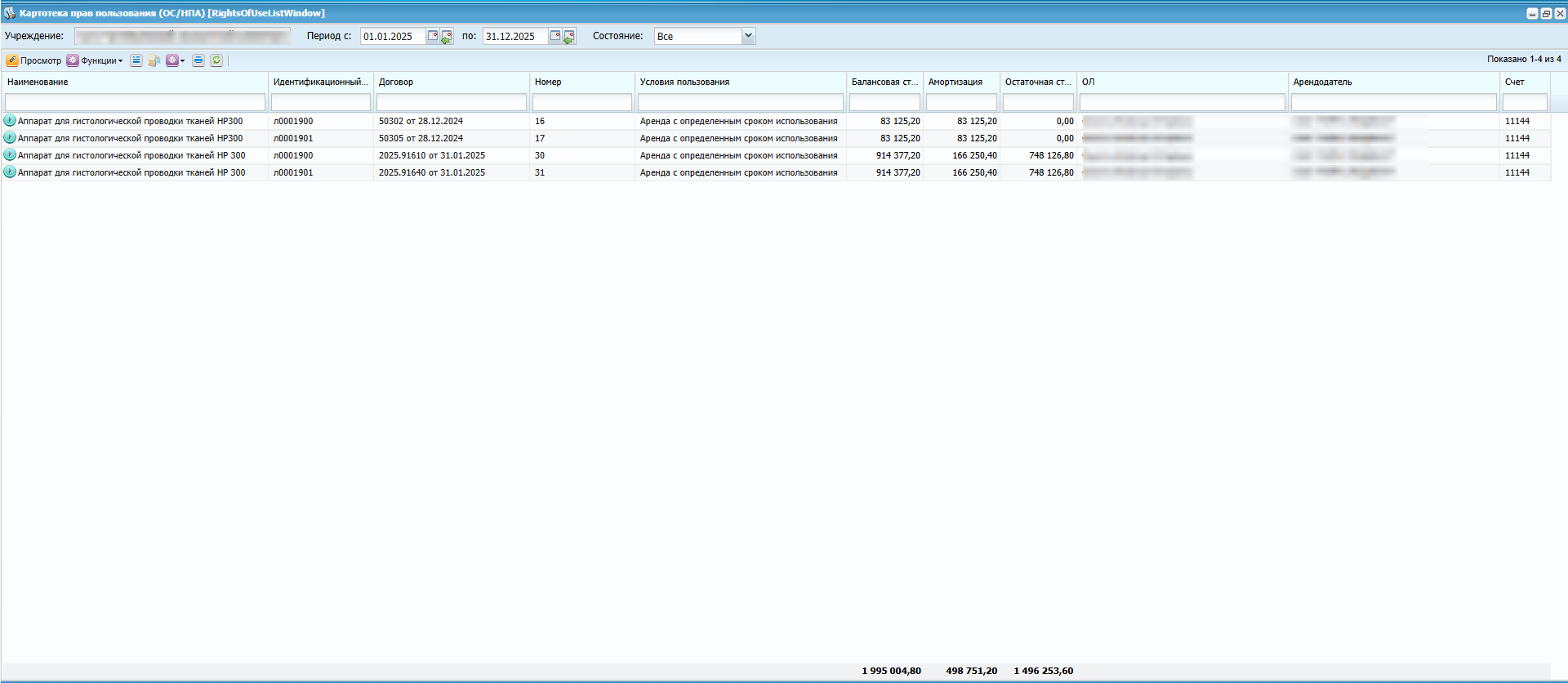
Task: Expand the Состояние dropdown list
Action: pyautogui.click(x=748, y=36)
